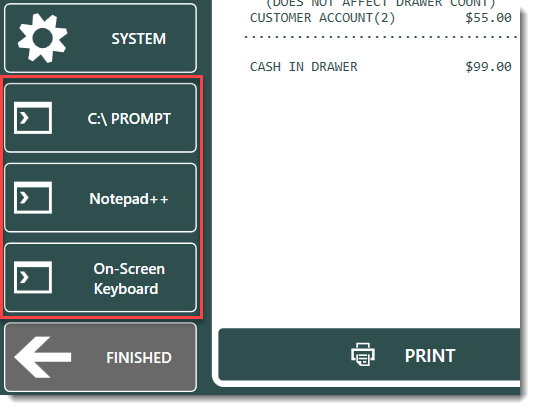535x410 pixels.
Task: Open the SYSTEM gear icon
Action: click(x=42, y=38)
